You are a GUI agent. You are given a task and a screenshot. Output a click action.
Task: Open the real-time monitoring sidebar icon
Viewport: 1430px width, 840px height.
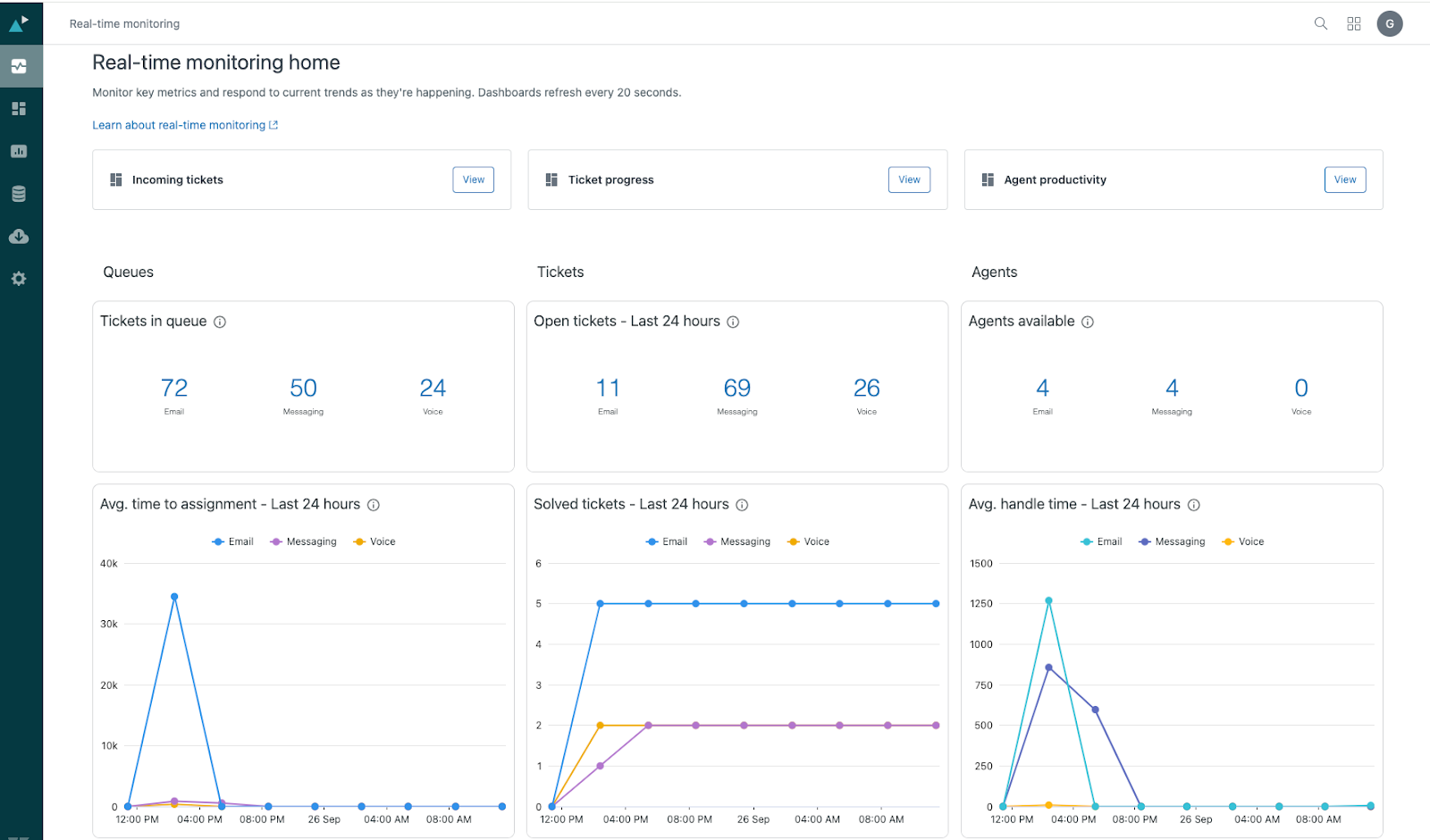coord(19,66)
